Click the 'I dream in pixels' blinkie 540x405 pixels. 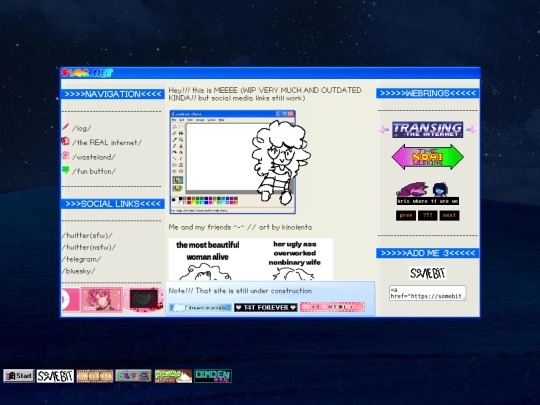[x=200, y=308]
